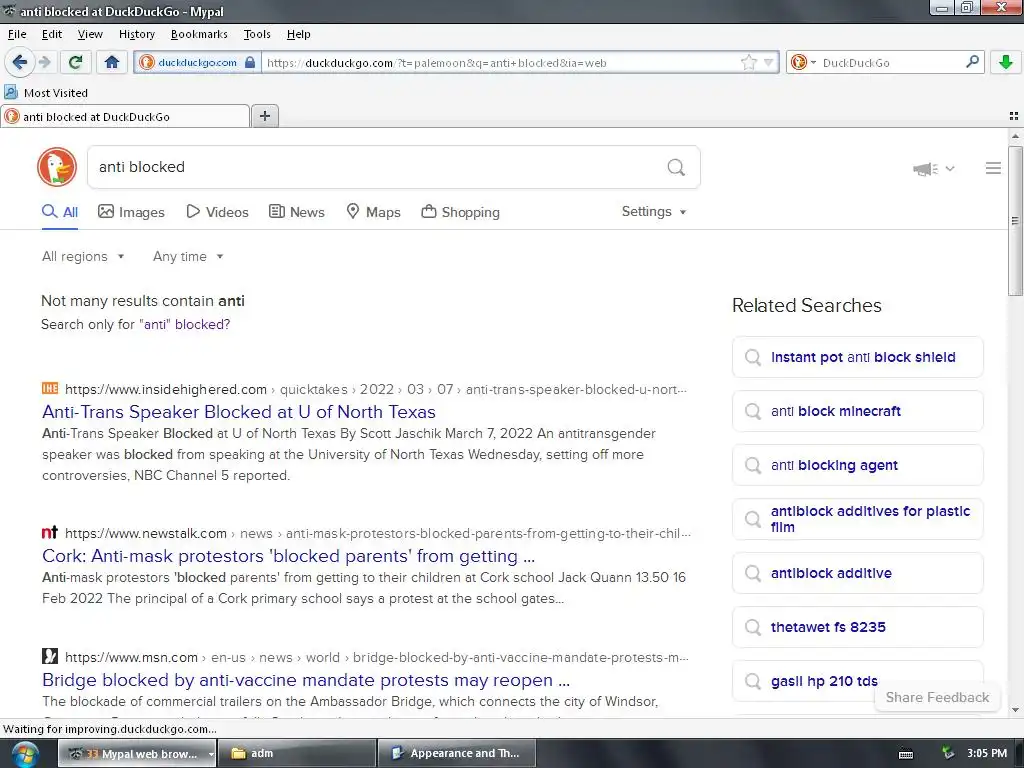This screenshot has width=1024, height=768.
Task: Switch to Shopping results
Action: coord(460,212)
